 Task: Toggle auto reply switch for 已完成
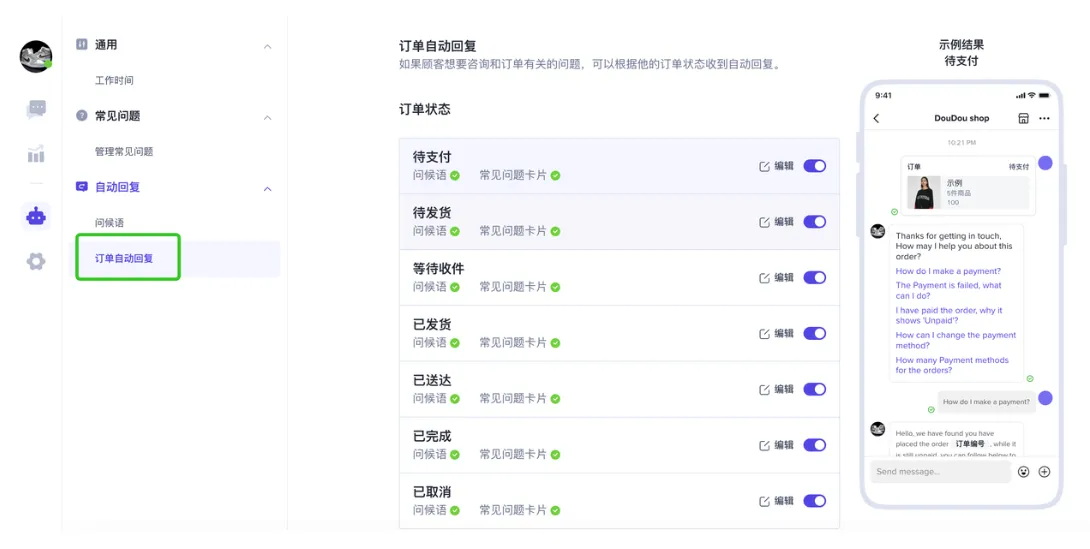815,445
